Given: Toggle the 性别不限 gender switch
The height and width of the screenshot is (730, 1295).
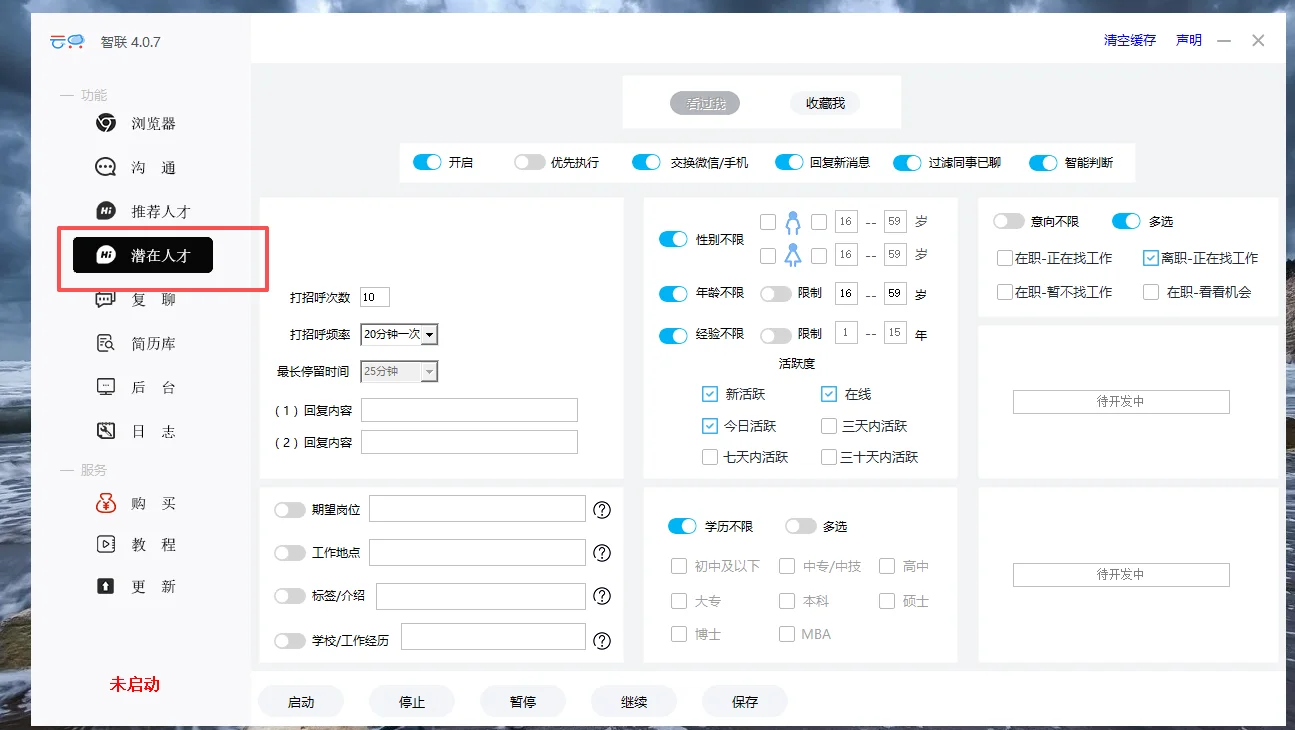Looking at the screenshot, I should tap(672, 239).
